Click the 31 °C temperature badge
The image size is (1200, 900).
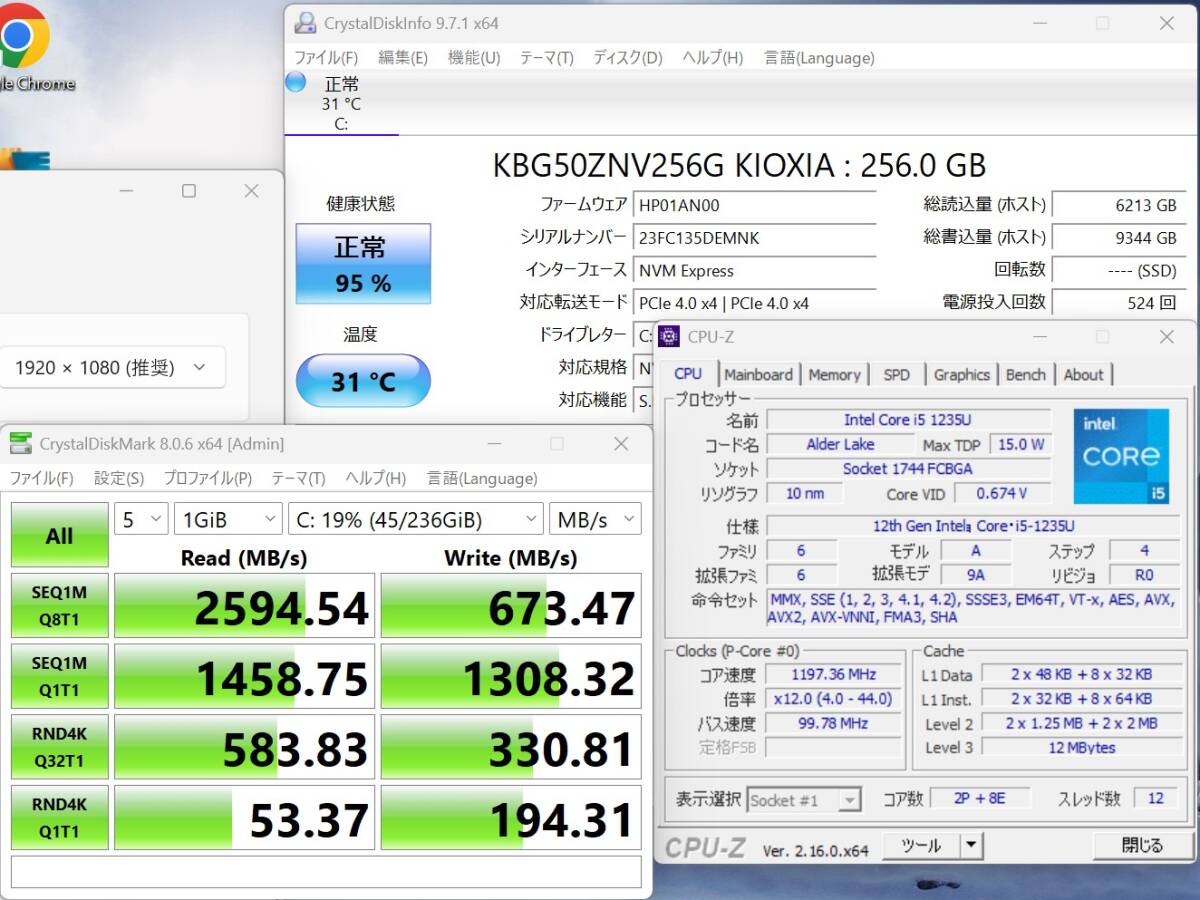tap(362, 381)
